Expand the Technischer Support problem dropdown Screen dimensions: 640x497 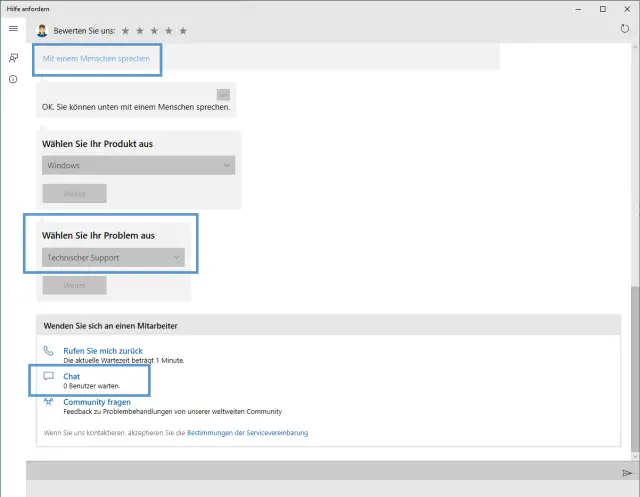(x=114, y=258)
